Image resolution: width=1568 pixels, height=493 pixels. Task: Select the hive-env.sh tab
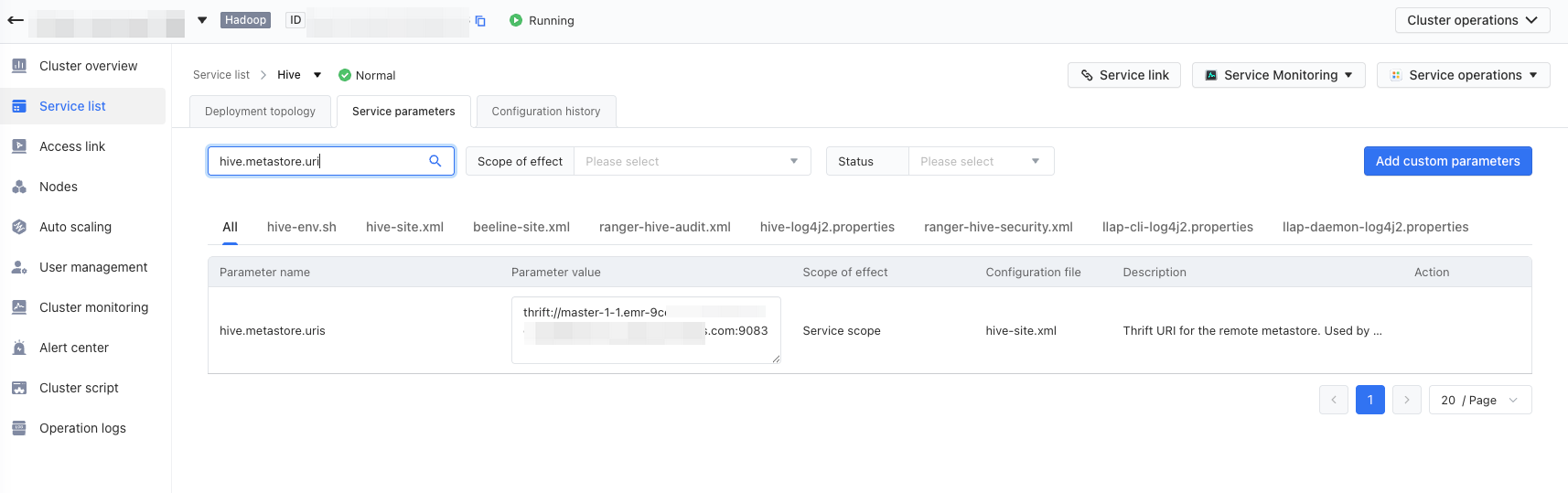click(x=302, y=227)
